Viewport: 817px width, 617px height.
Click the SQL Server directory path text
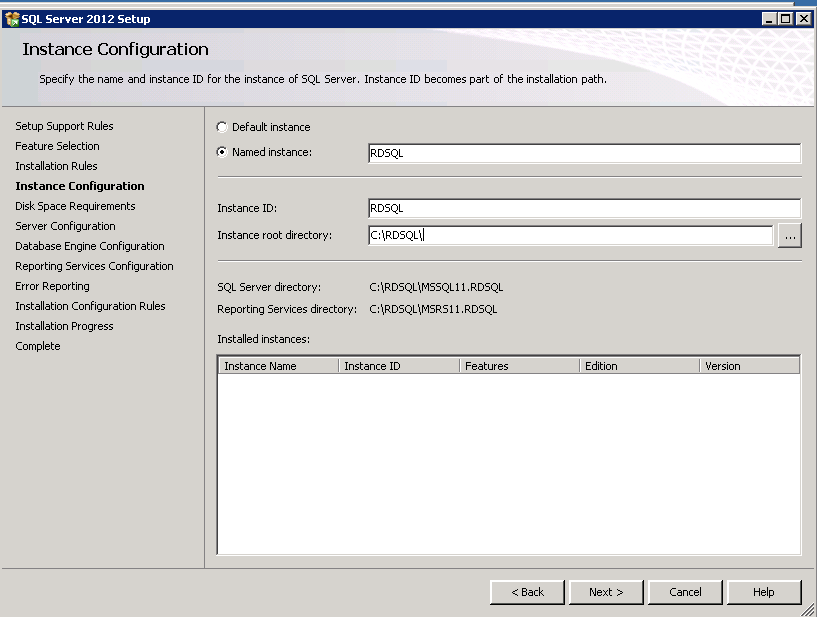[436, 287]
